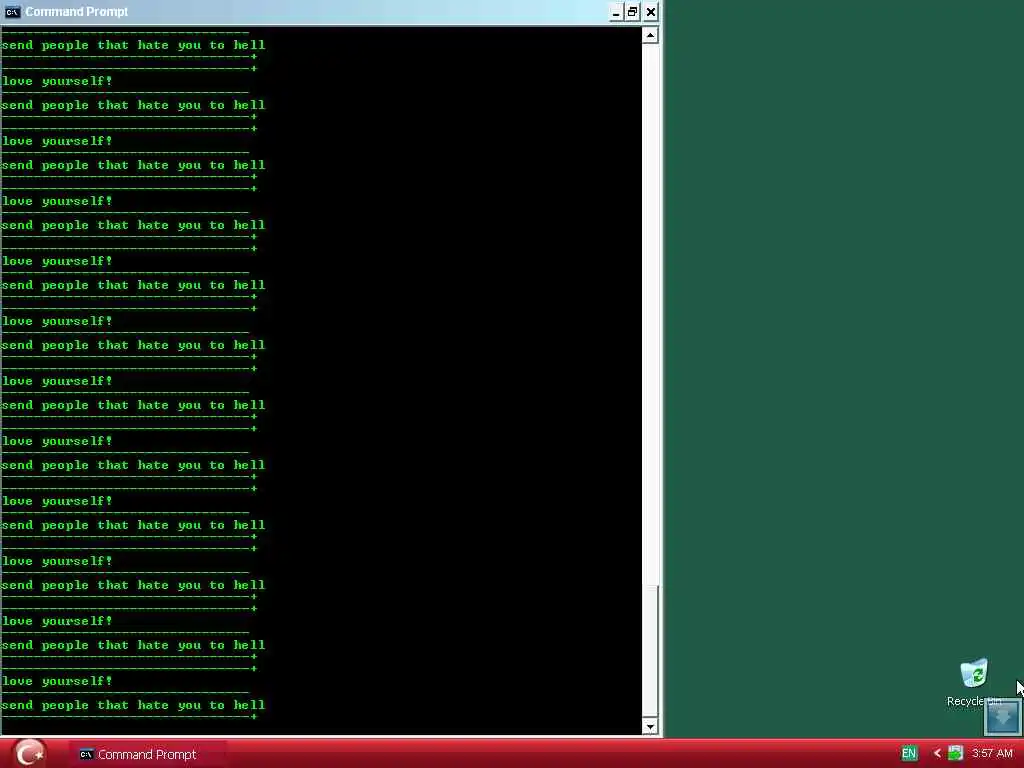Click the scrollbar up arrow in Command Prompt

tap(650, 35)
